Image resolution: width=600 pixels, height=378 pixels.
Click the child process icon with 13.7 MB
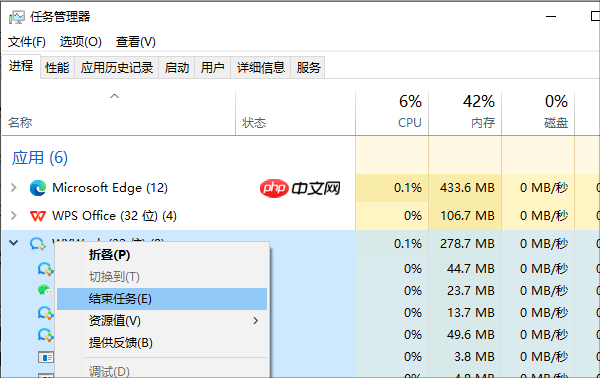click(x=46, y=313)
